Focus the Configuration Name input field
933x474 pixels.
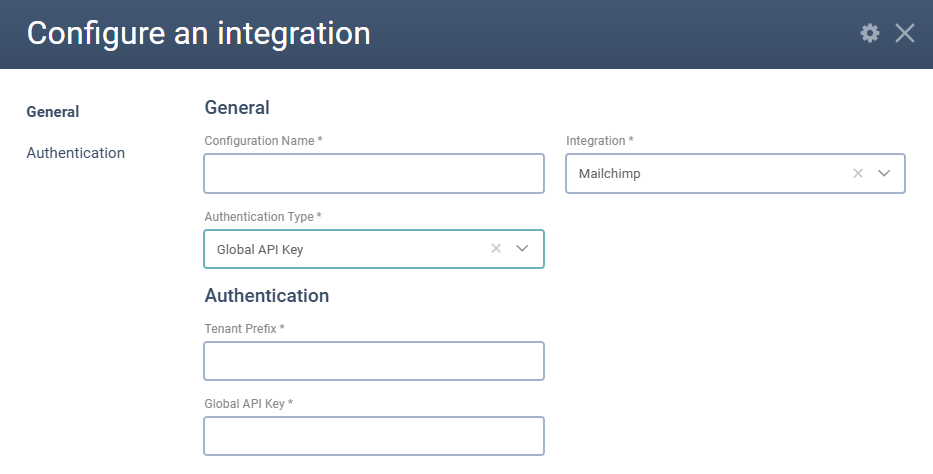pyautogui.click(x=374, y=173)
